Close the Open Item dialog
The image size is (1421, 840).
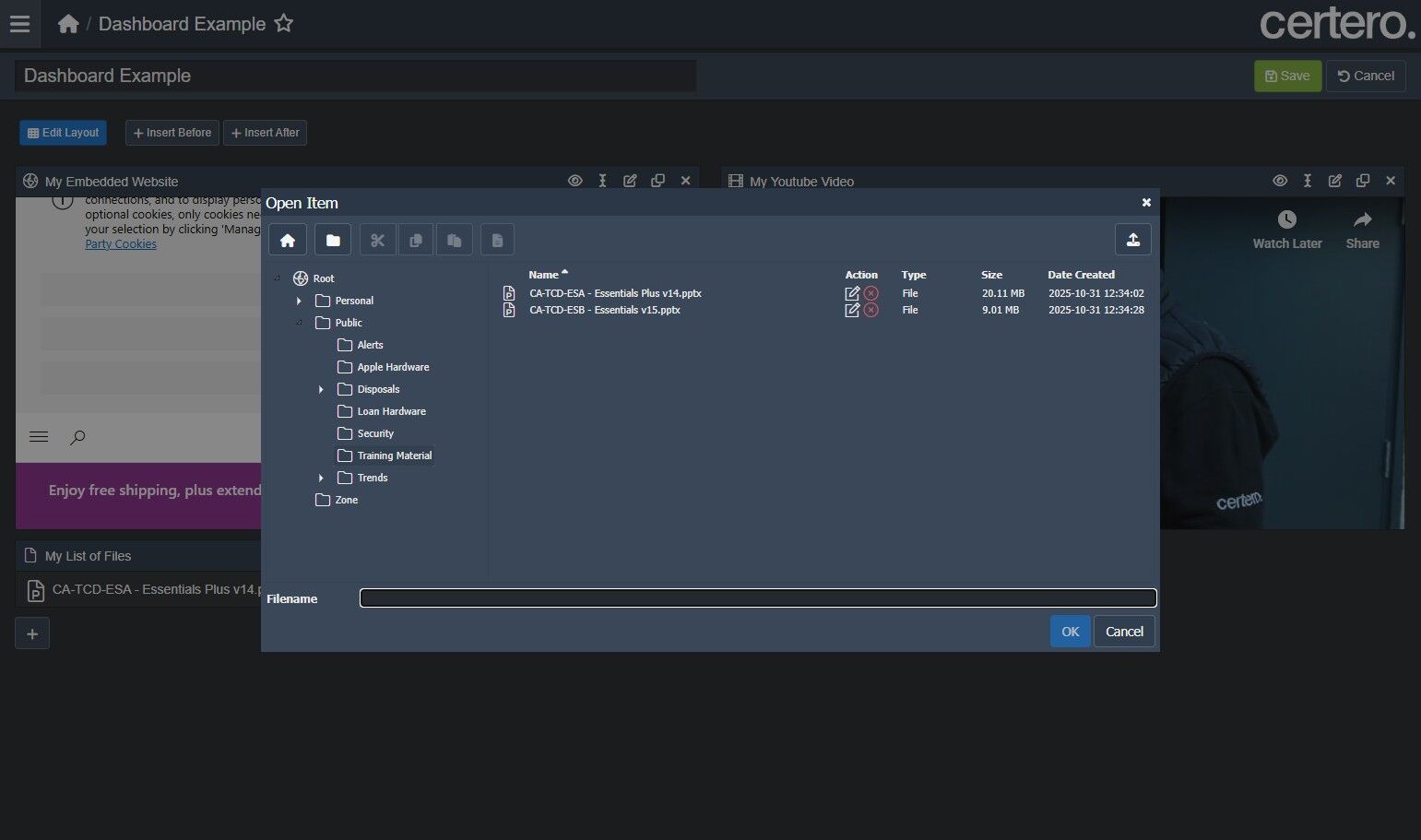(x=1146, y=203)
